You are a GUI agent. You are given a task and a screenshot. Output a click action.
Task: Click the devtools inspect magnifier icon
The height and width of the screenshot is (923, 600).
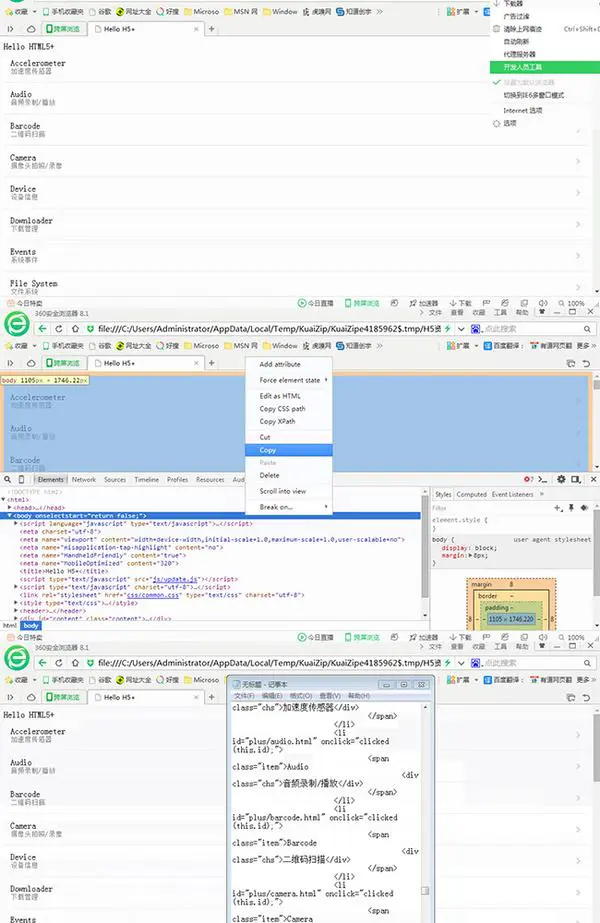pos(8,480)
